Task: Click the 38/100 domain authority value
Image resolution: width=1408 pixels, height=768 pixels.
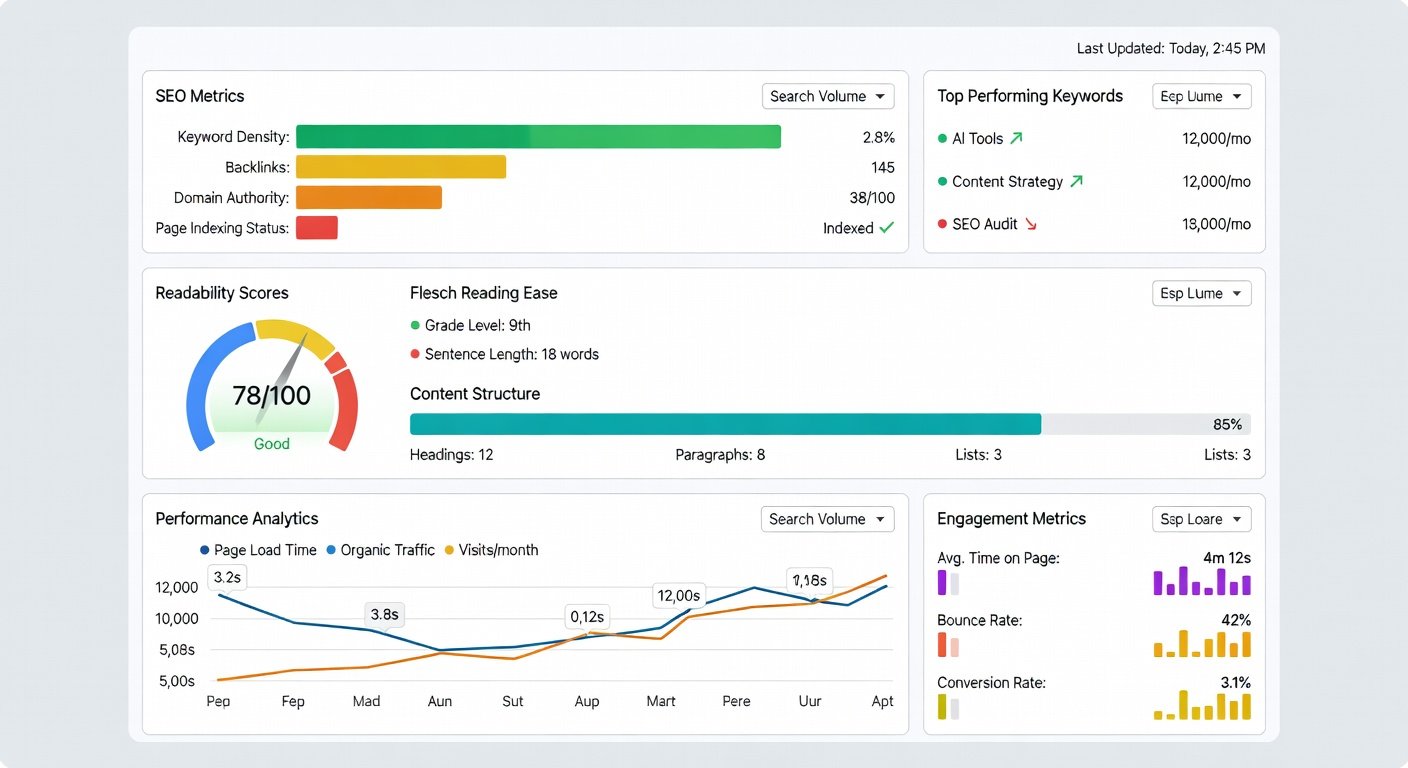Action: 872,198
